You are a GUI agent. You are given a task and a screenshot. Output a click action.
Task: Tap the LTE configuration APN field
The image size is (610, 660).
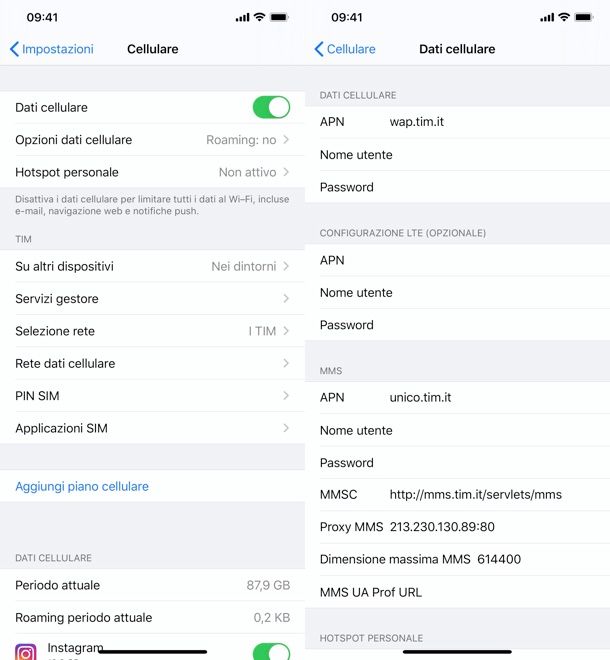[x=457, y=260]
